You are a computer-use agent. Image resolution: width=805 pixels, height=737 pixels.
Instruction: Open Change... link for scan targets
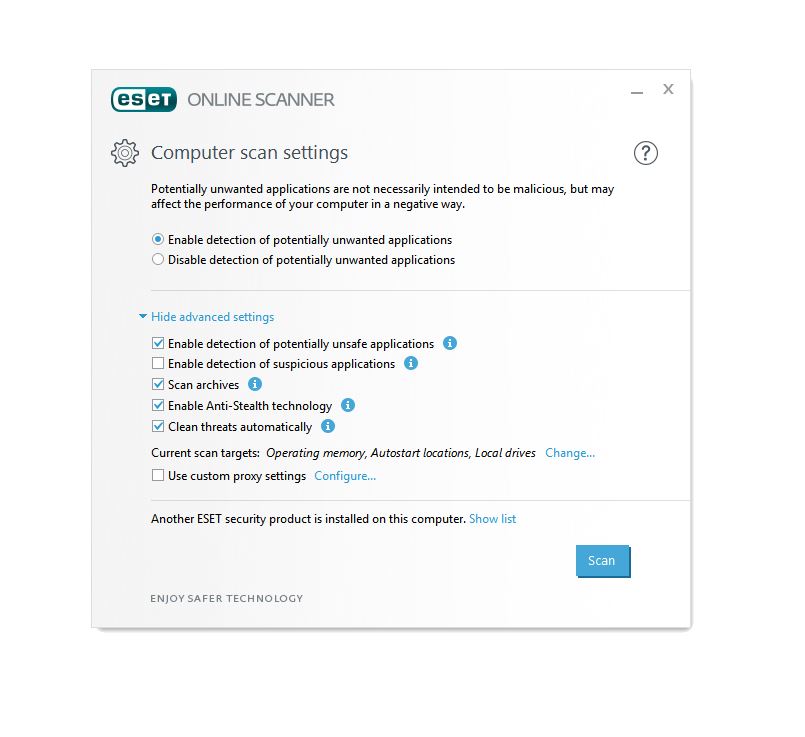(570, 453)
